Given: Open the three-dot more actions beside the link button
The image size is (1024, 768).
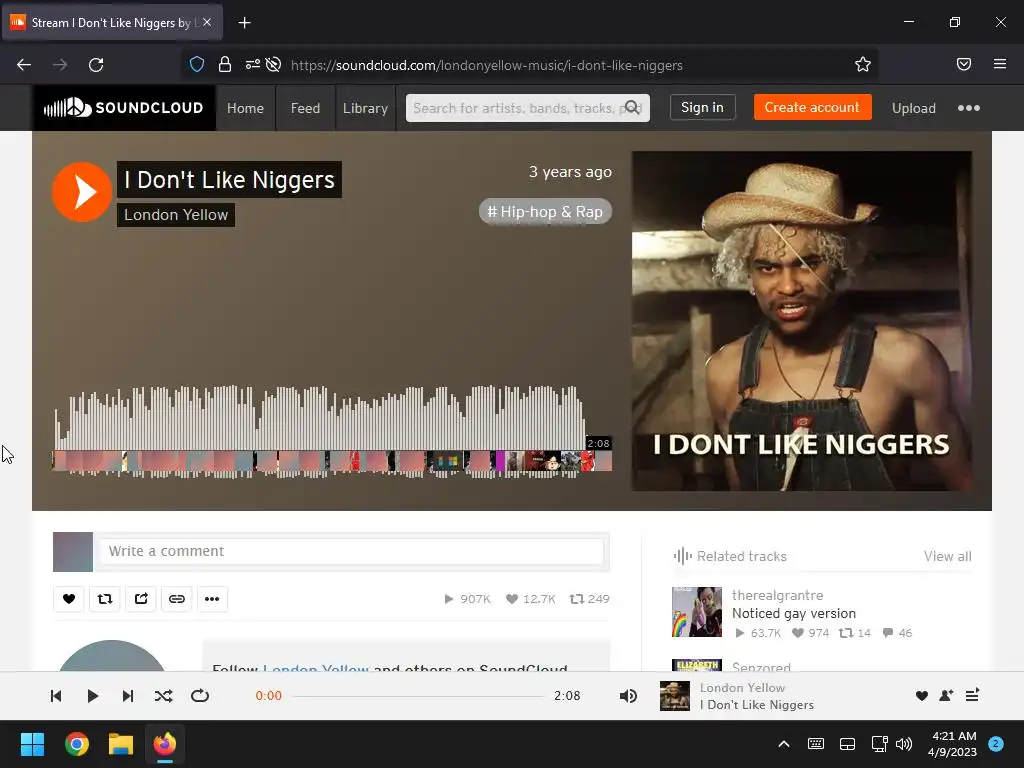Looking at the screenshot, I should [212, 599].
